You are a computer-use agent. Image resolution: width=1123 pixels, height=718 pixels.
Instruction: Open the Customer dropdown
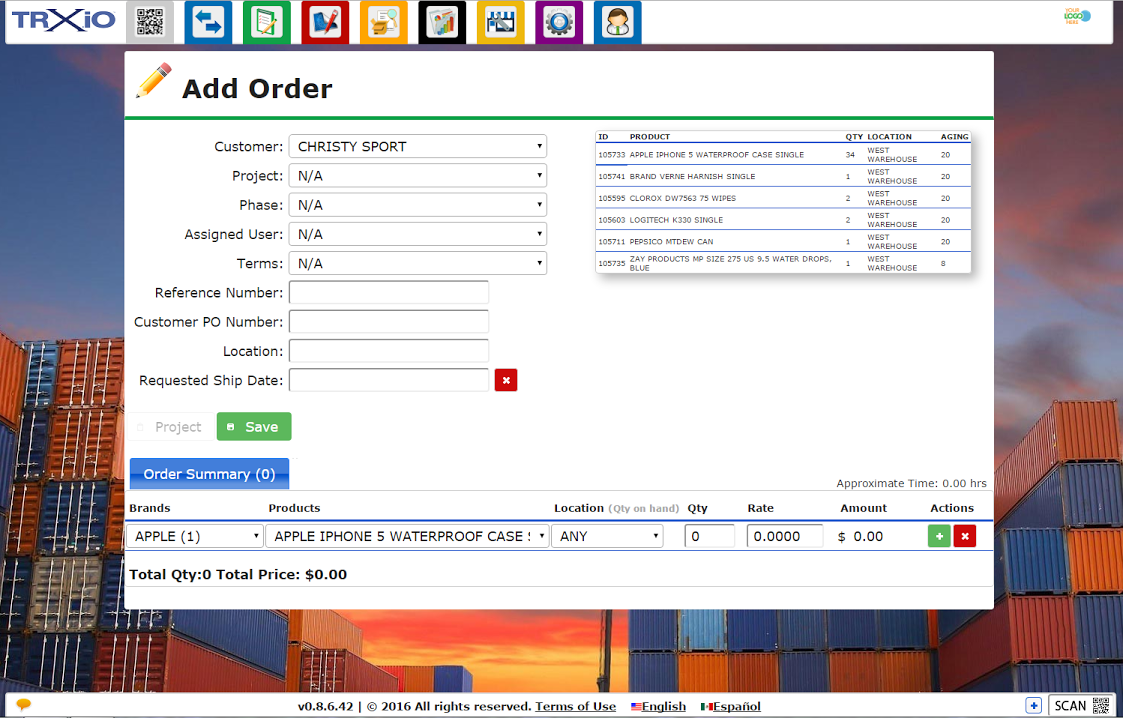[x=417, y=145]
